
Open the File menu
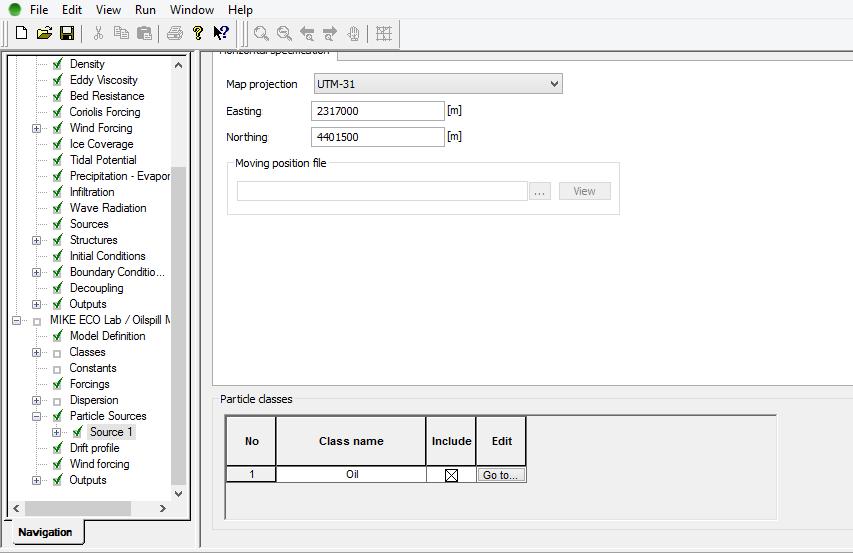point(39,10)
